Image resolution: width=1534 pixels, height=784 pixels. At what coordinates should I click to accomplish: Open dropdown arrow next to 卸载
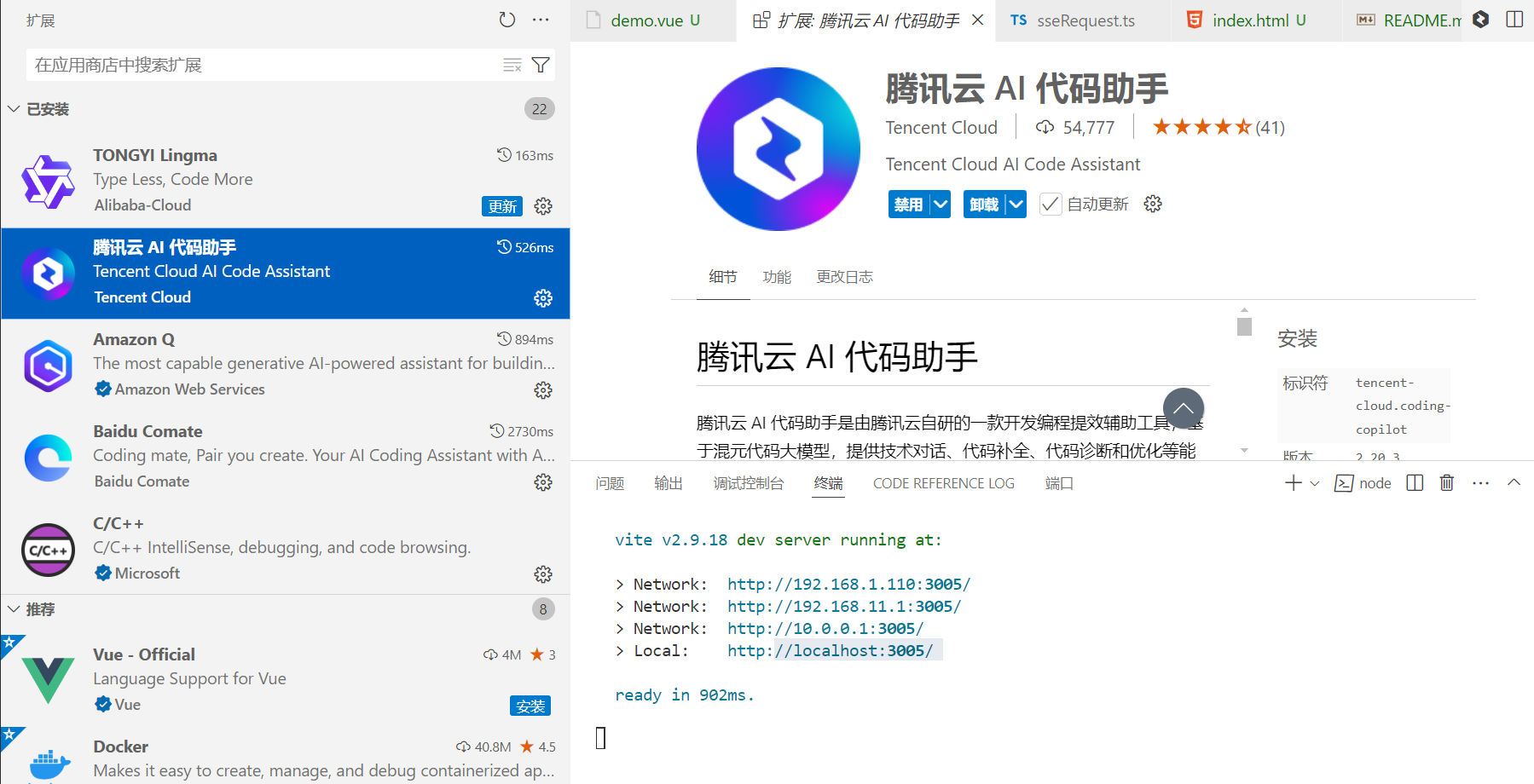pos(1016,205)
